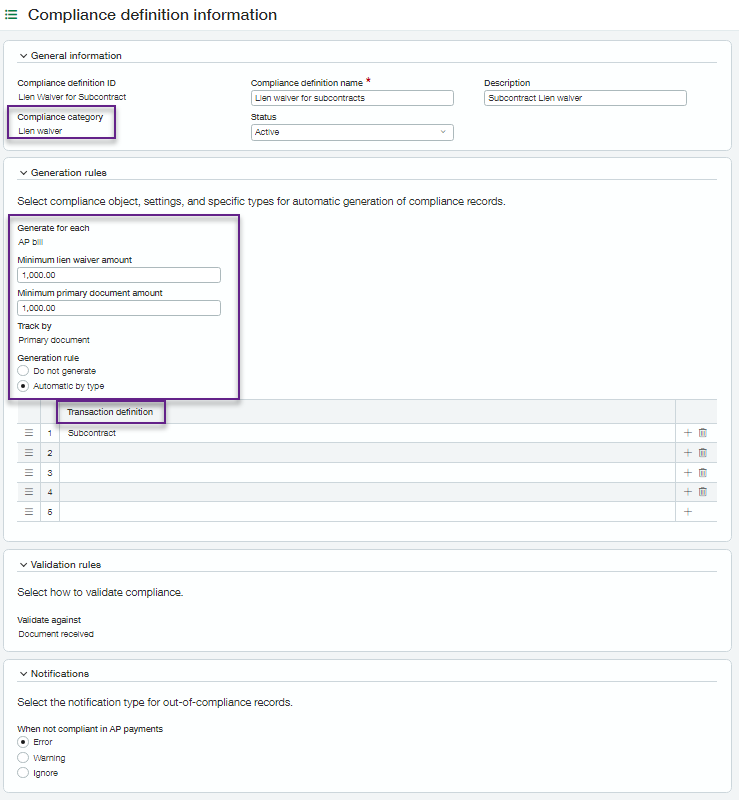Viewport: 739px width, 800px height.
Task: Delete row 3 of transaction definitions
Action: (702, 472)
